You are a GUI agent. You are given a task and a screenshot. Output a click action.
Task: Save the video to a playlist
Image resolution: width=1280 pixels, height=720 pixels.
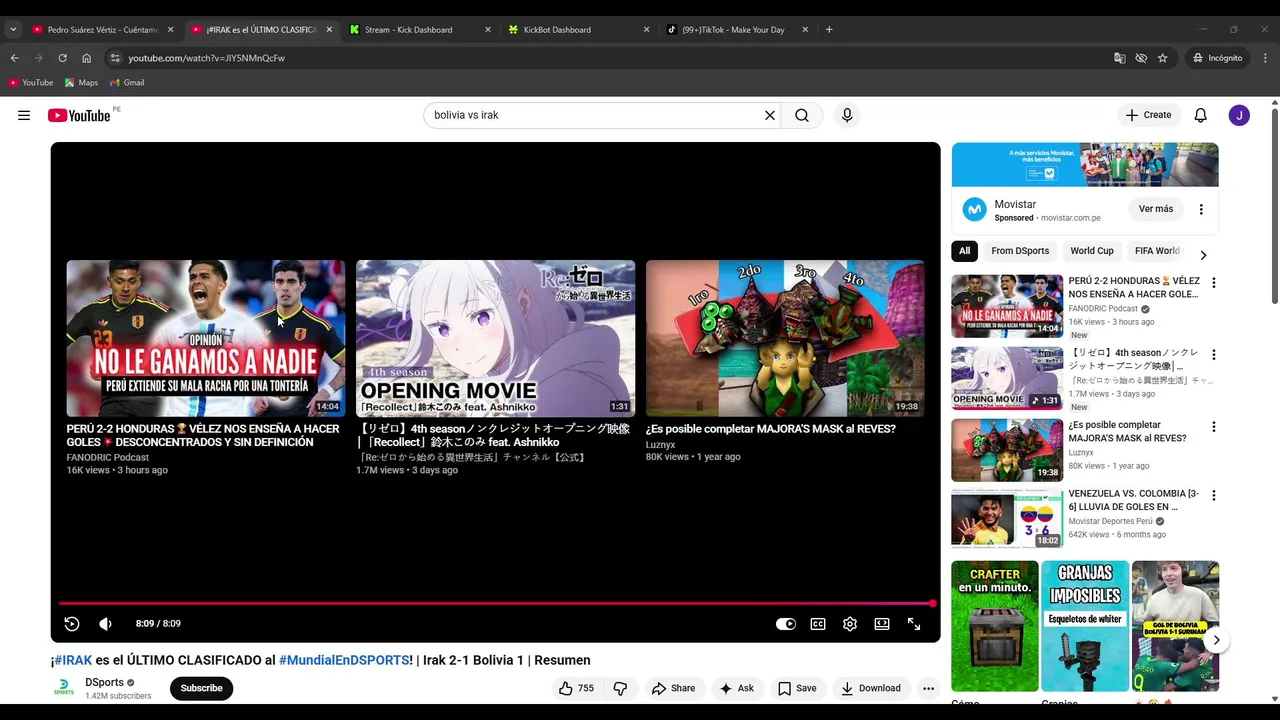point(797,688)
